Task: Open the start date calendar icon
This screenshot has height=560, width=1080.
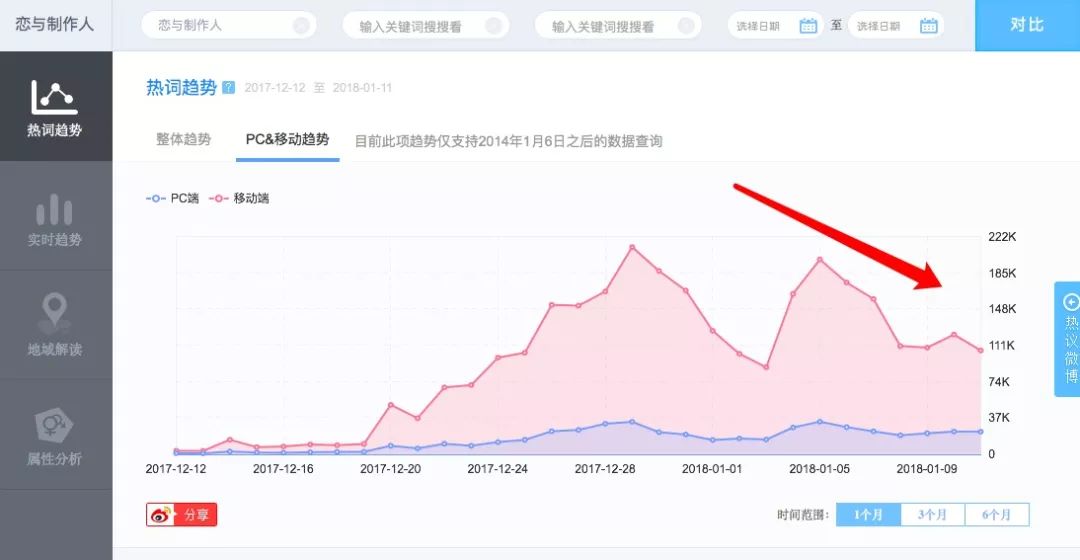Action: pyautogui.click(x=808, y=26)
